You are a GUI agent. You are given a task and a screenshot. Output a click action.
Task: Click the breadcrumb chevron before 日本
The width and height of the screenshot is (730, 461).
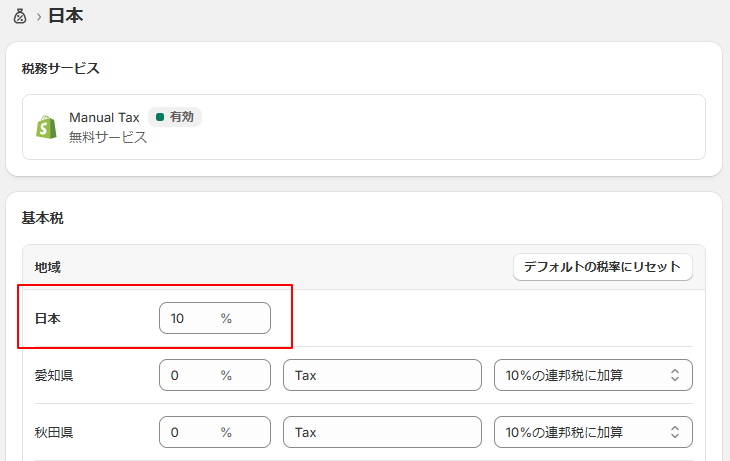[38, 17]
